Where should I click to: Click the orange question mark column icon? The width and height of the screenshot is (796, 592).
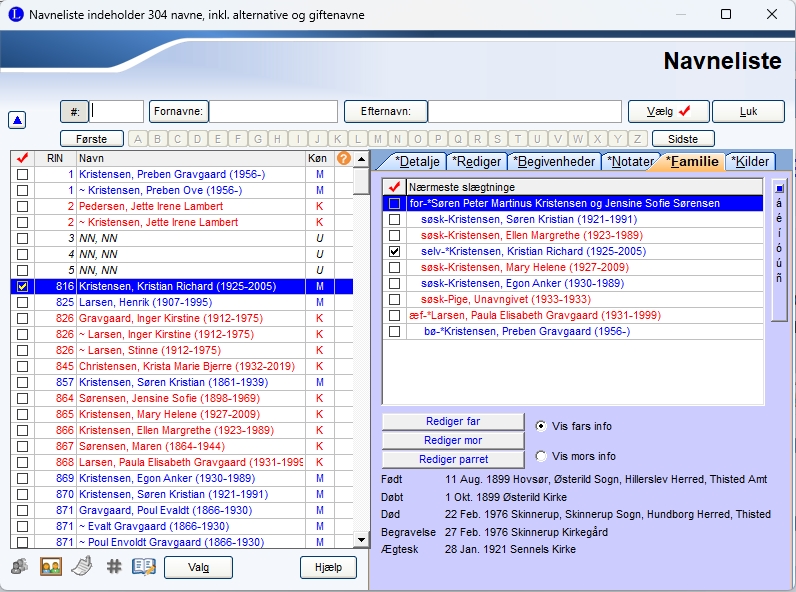343,158
